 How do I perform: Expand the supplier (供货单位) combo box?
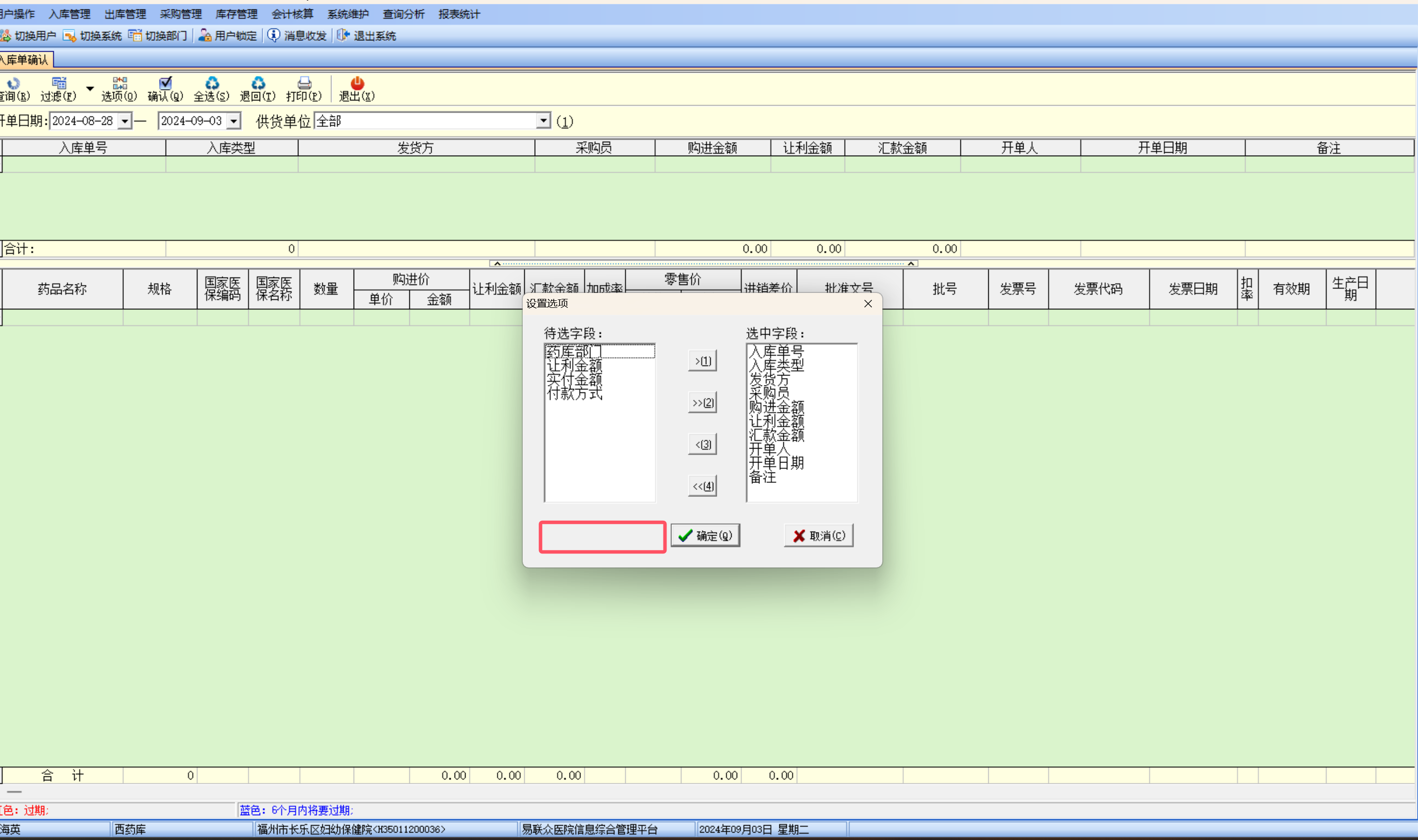coord(543,120)
